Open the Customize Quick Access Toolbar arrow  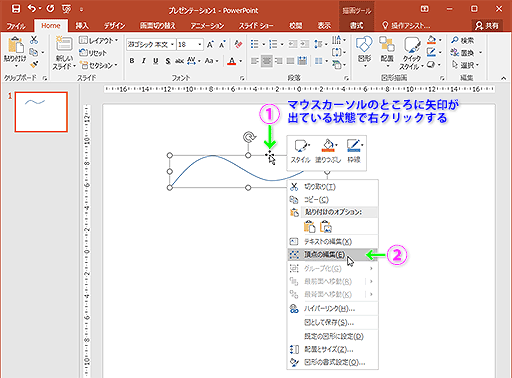(81, 10)
